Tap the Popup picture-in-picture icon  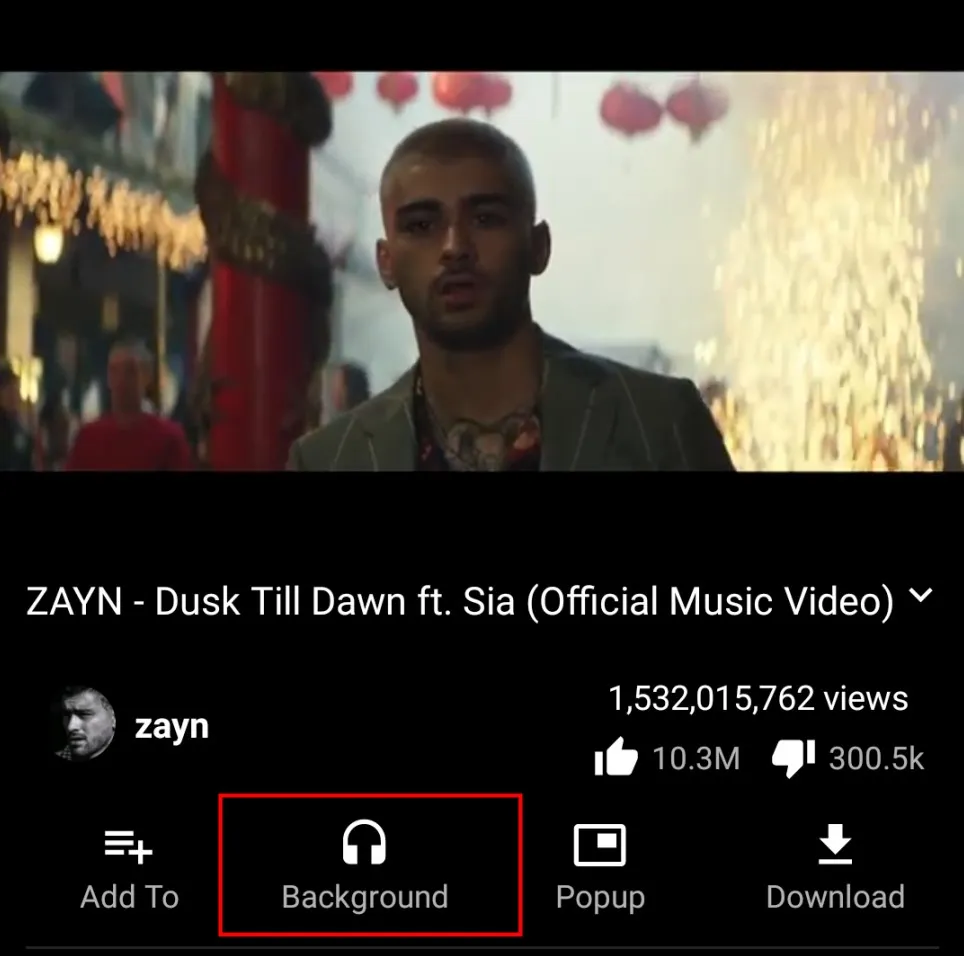click(599, 845)
